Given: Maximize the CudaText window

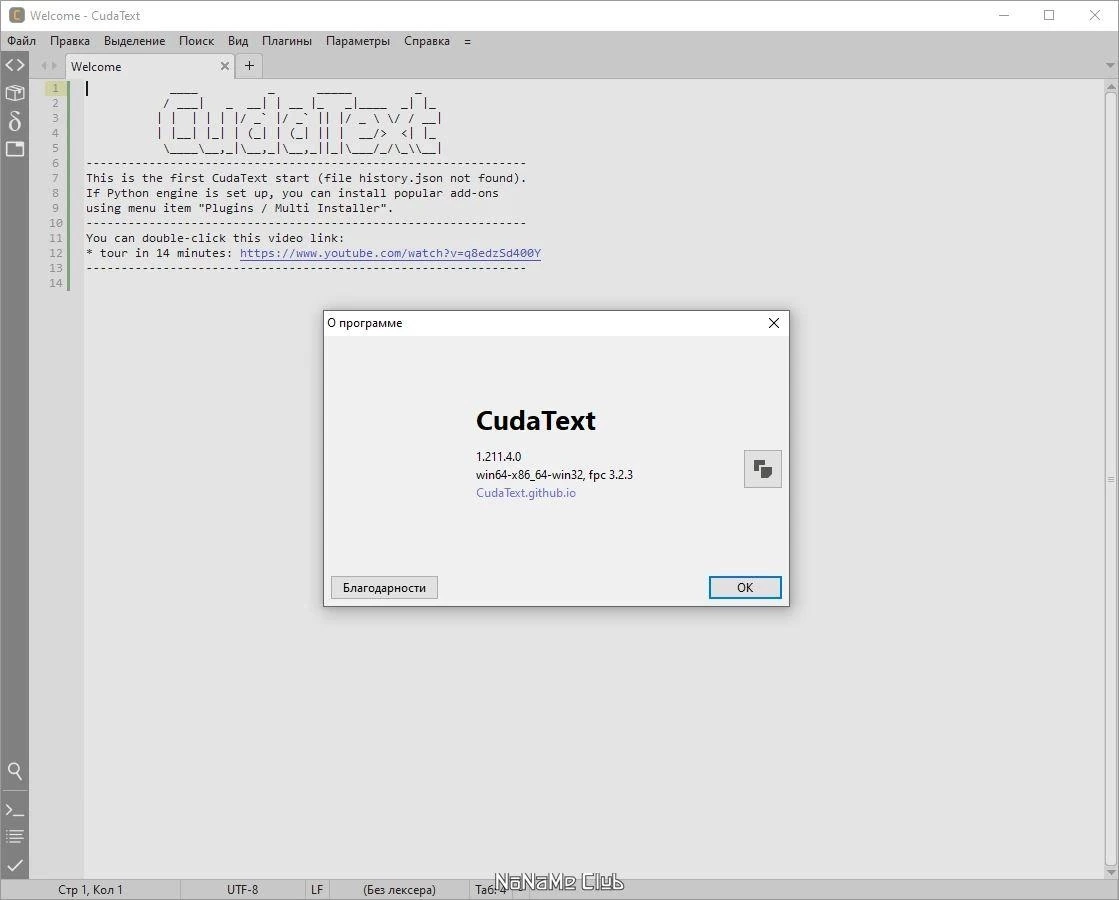Looking at the screenshot, I should point(1049,15).
